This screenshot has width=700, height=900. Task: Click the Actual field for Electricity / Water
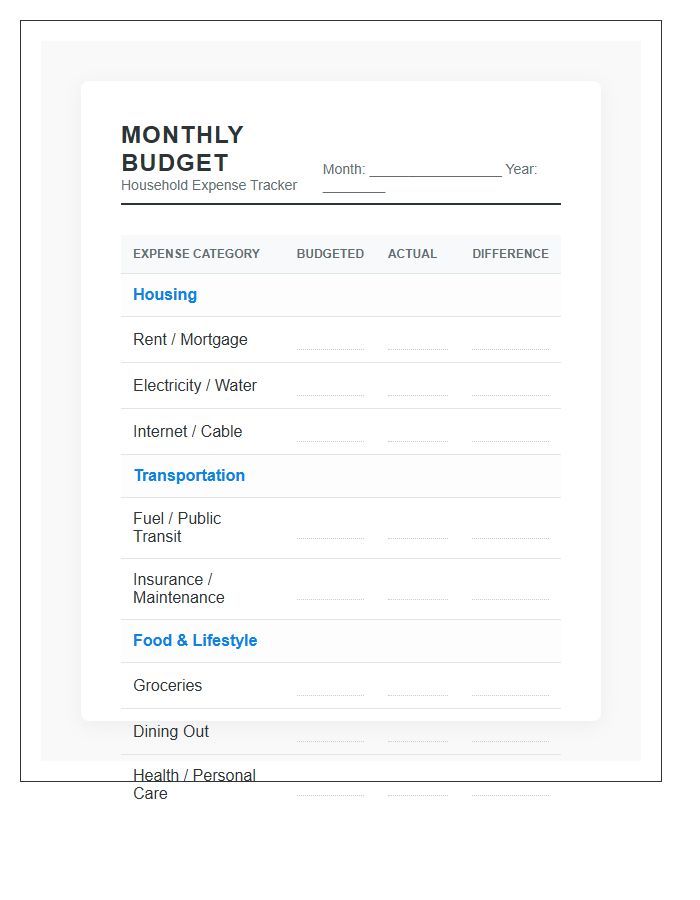click(418, 388)
